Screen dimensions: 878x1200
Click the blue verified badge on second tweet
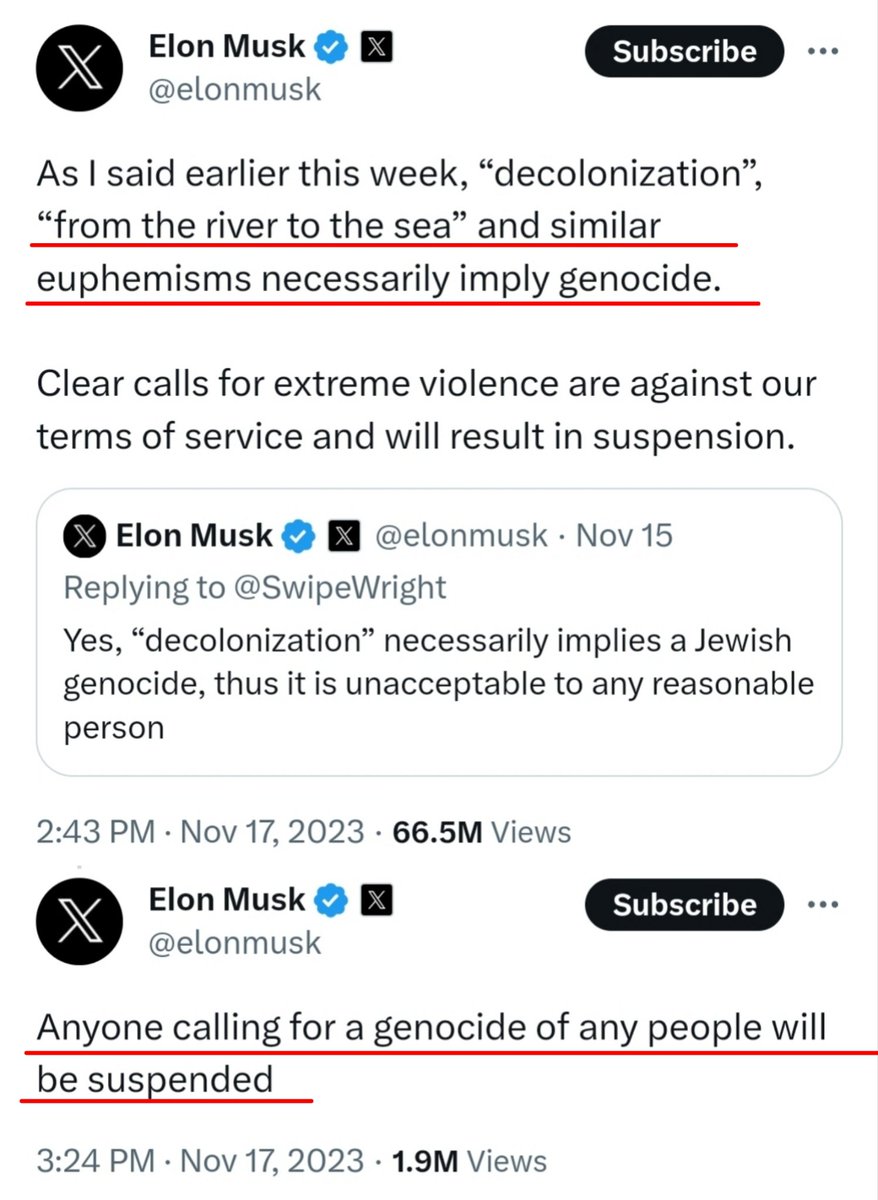click(x=332, y=900)
